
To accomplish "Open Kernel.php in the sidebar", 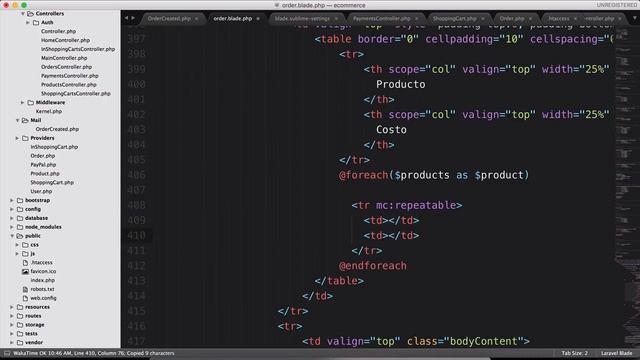I will [49, 111].
